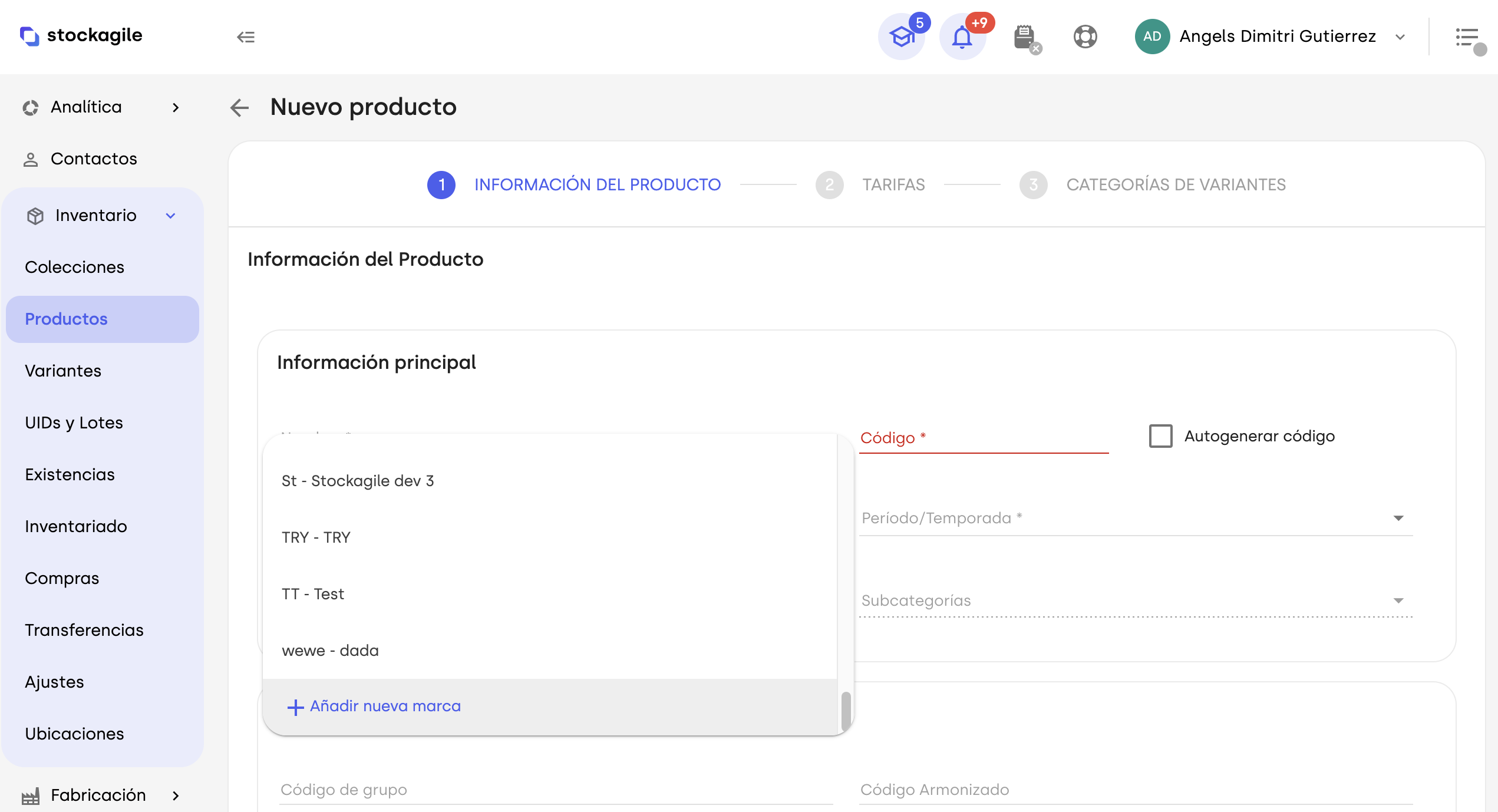Screen dimensions: 1498x812
Task: Open Existencias in the sidebar
Action: [103, 475]
